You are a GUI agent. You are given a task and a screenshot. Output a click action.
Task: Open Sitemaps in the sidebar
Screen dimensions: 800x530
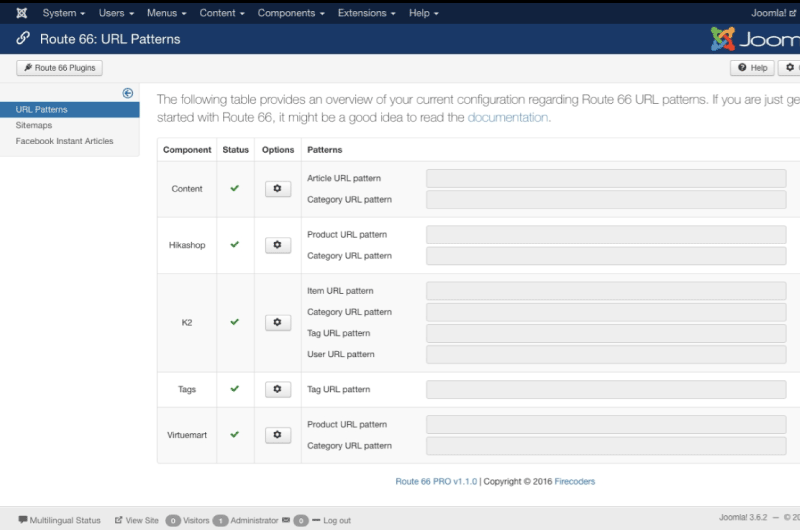[34, 125]
